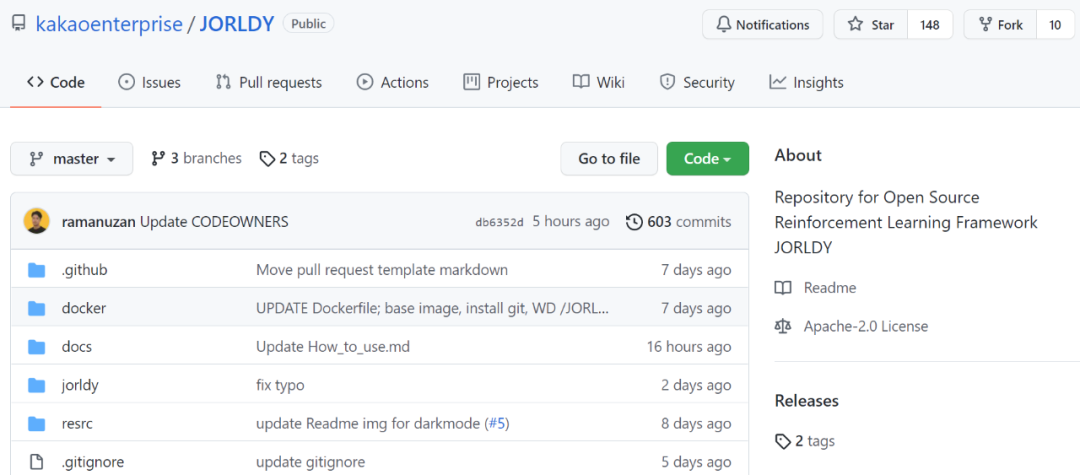Open 'Move pull request template markdown' commit
Viewport: 1080px width, 475px height.
pos(382,270)
